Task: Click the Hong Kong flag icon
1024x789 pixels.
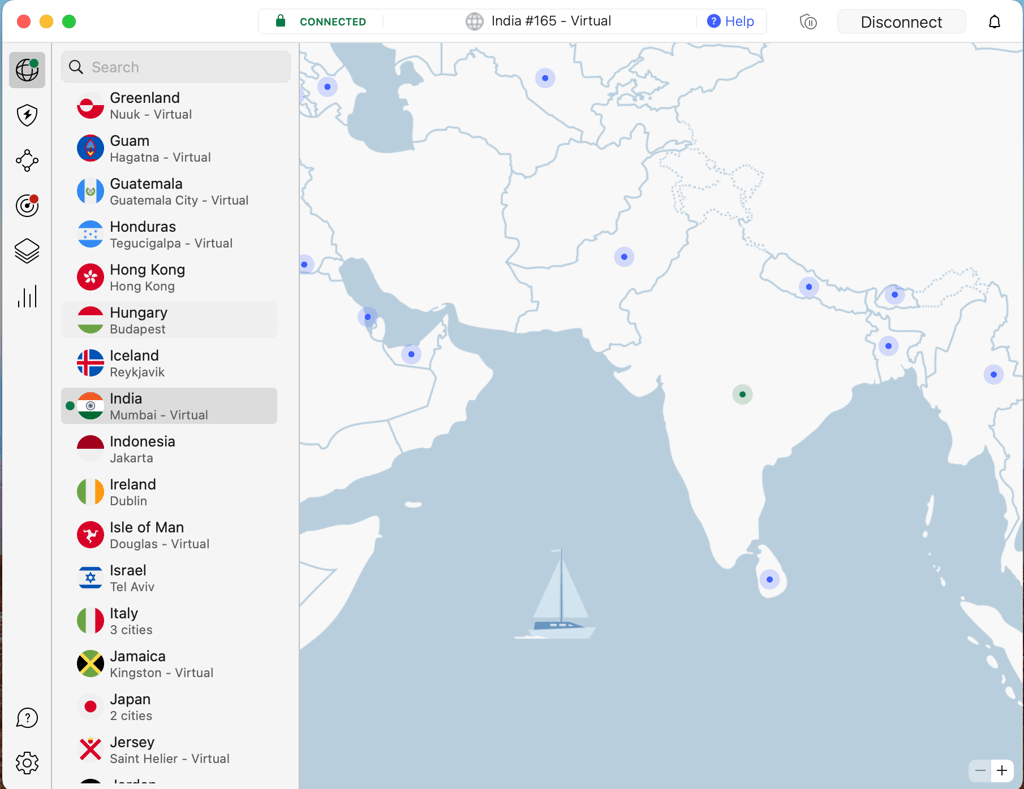Action: click(x=90, y=278)
